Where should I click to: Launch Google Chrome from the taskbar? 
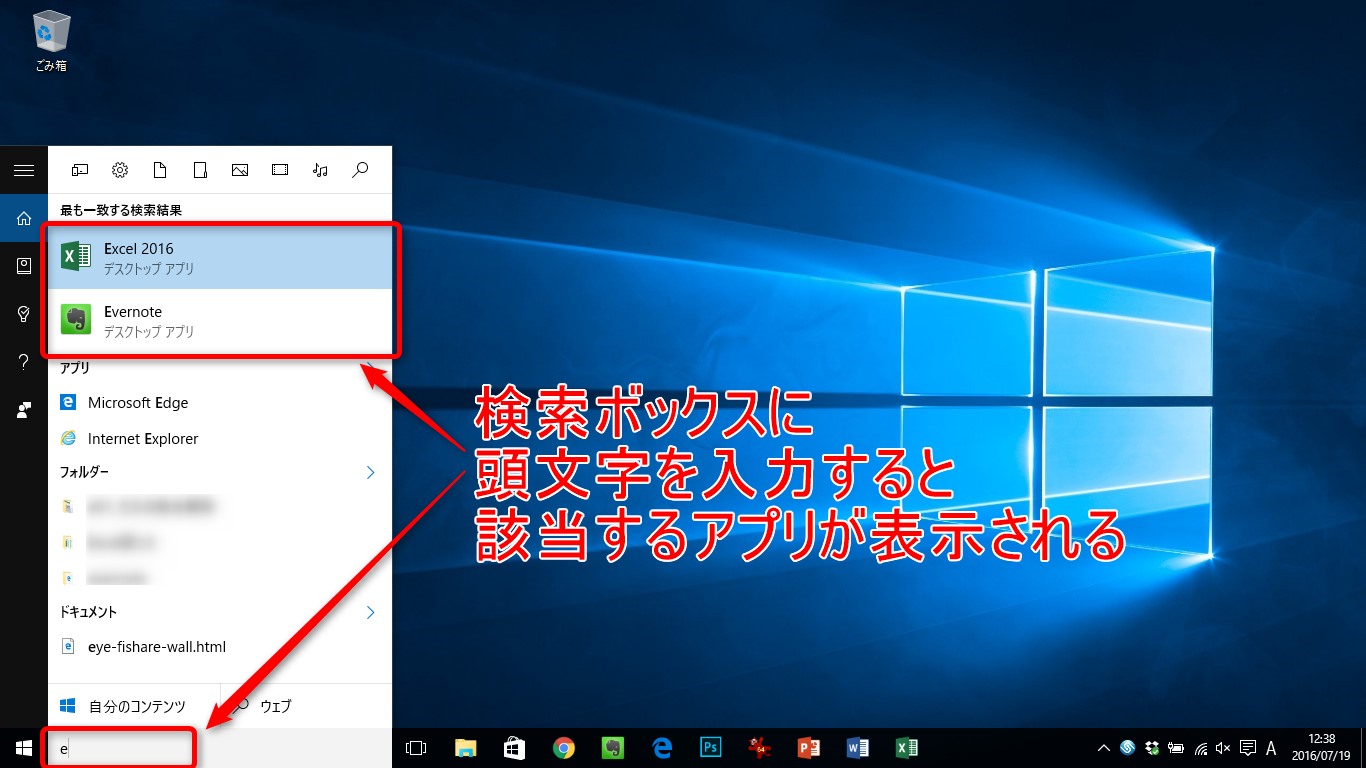(x=564, y=748)
